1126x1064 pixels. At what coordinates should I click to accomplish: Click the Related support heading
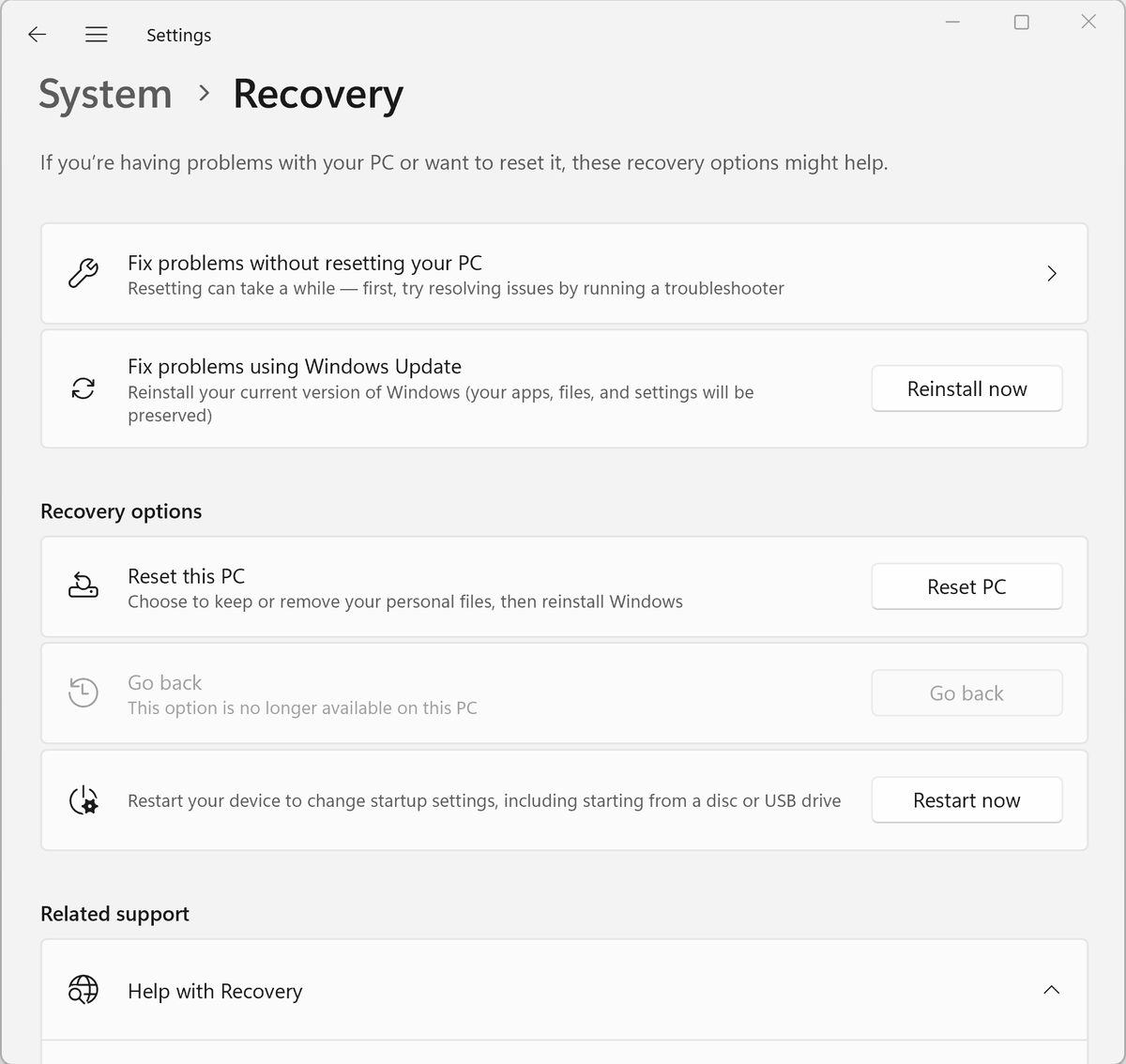coord(114,913)
